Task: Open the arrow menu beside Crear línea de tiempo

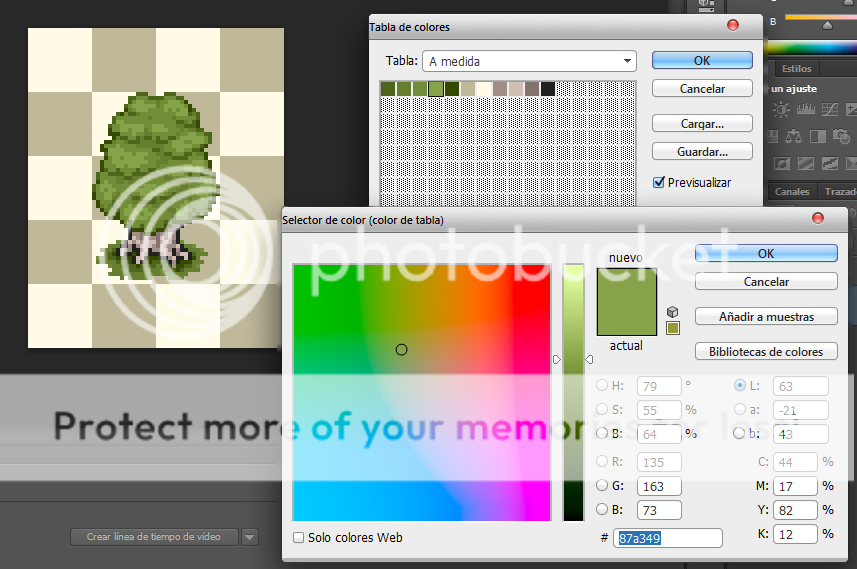Action: (x=250, y=537)
